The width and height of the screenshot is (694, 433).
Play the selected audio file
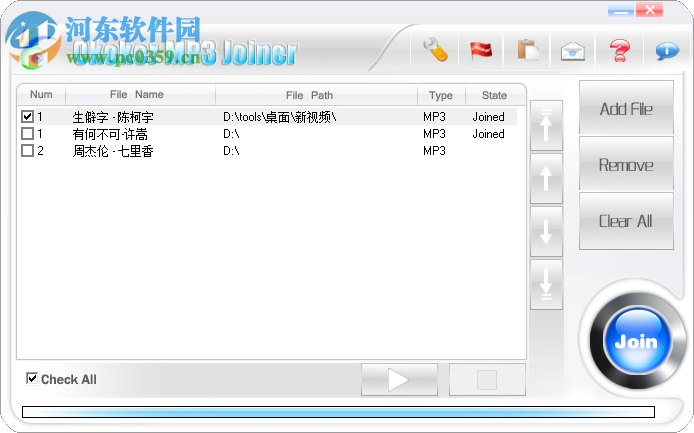click(399, 379)
